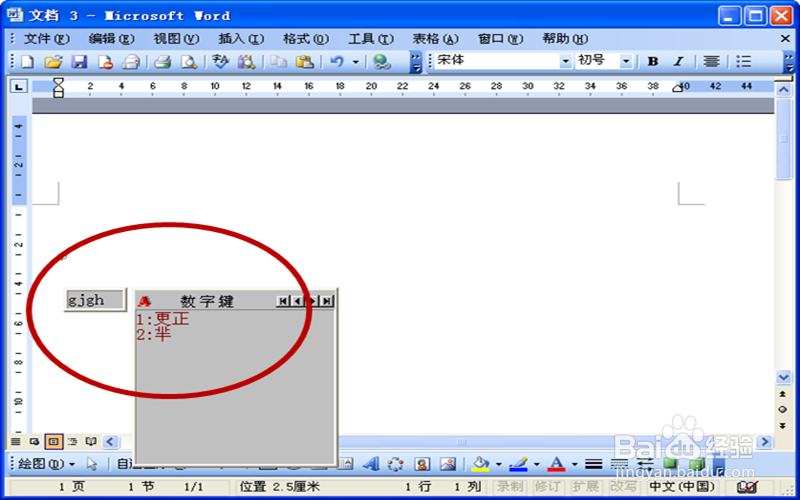The image size is (800, 500).
Task: Insert WordArt from drawing toolbar
Action: (x=371, y=464)
